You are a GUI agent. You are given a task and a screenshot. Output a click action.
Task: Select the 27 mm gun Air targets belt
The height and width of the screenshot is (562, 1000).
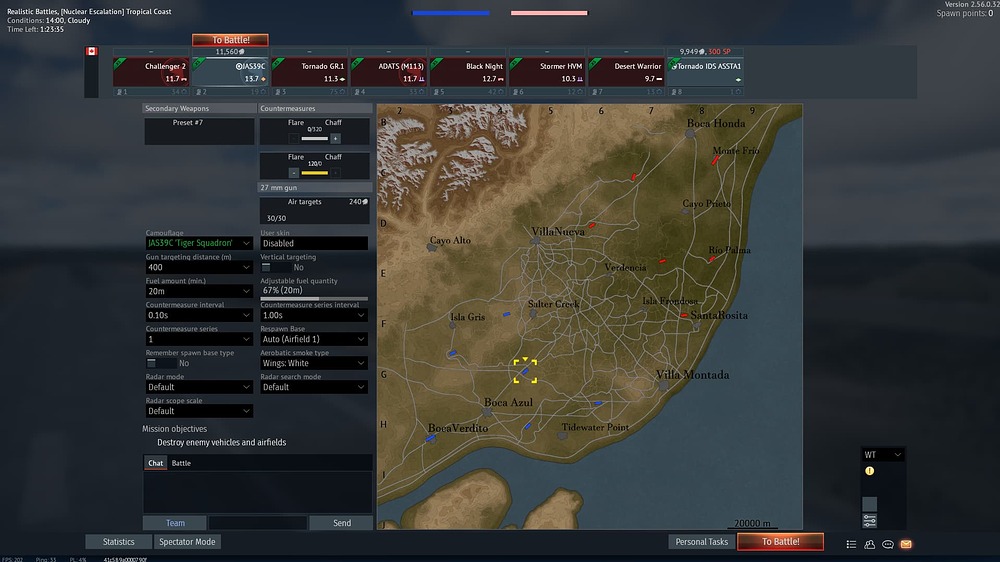pyautogui.click(x=314, y=210)
